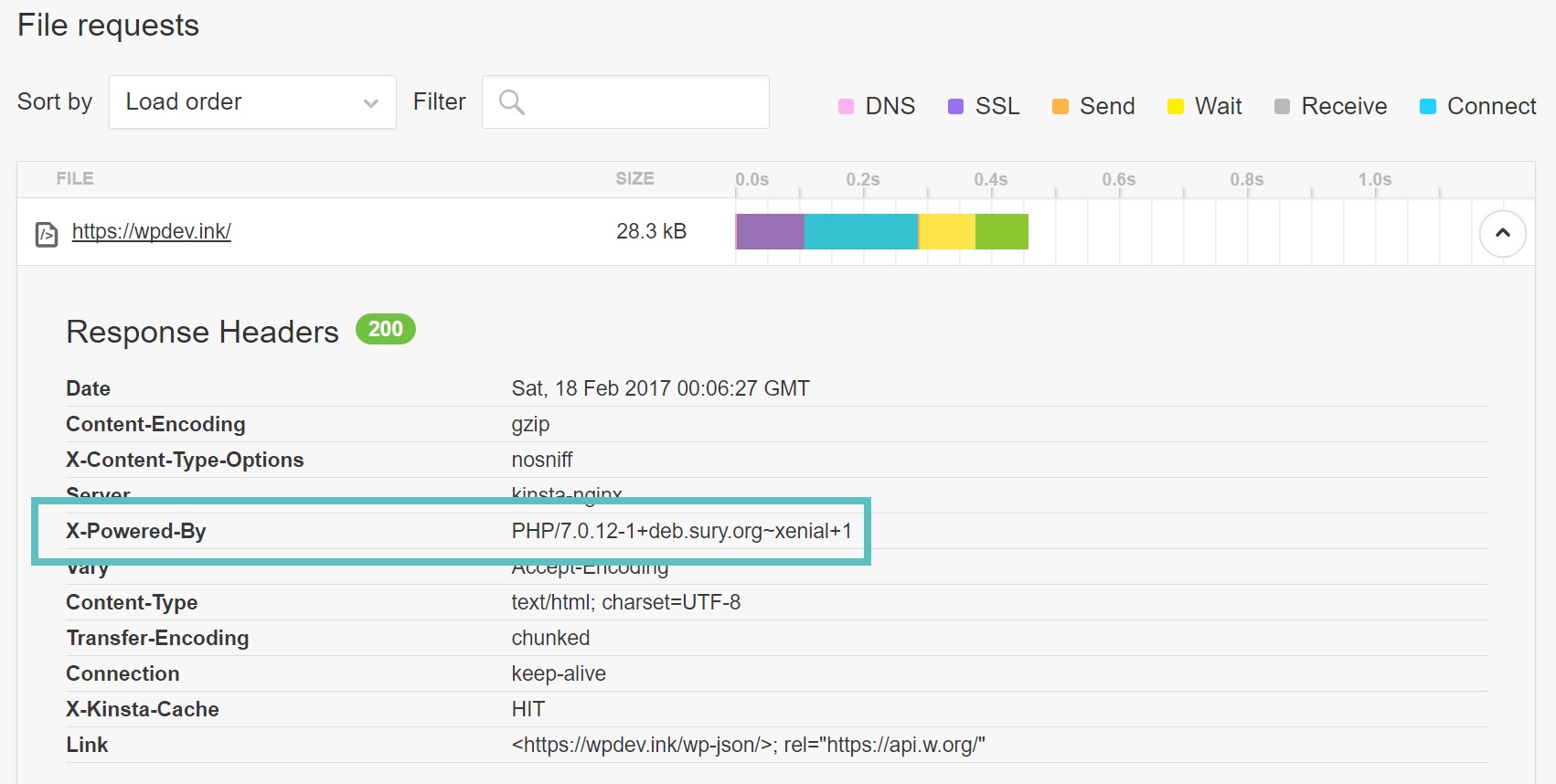The image size is (1556, 784).
Task: Click the Transfer-Encoding chunked value
Action: click(x=550, y=638)
